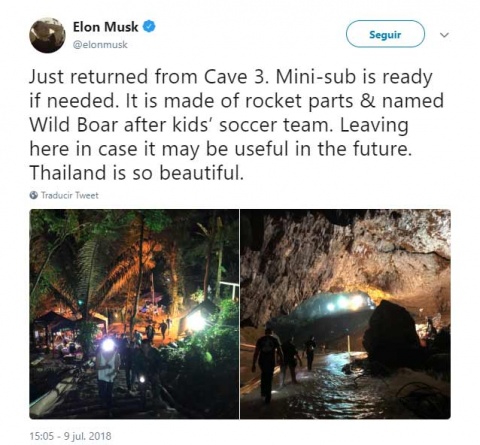This screenshot has height=445, width=480.
Task: Click the tweet text about Mini-sub
Action: pos(237,125)
